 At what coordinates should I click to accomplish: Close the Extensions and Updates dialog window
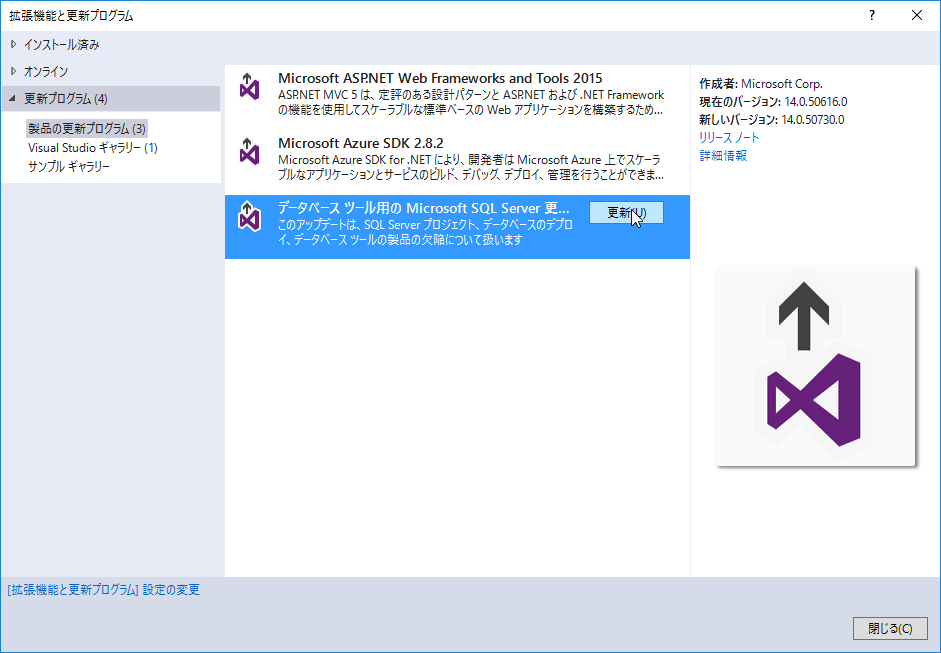[x=917, y=16]
